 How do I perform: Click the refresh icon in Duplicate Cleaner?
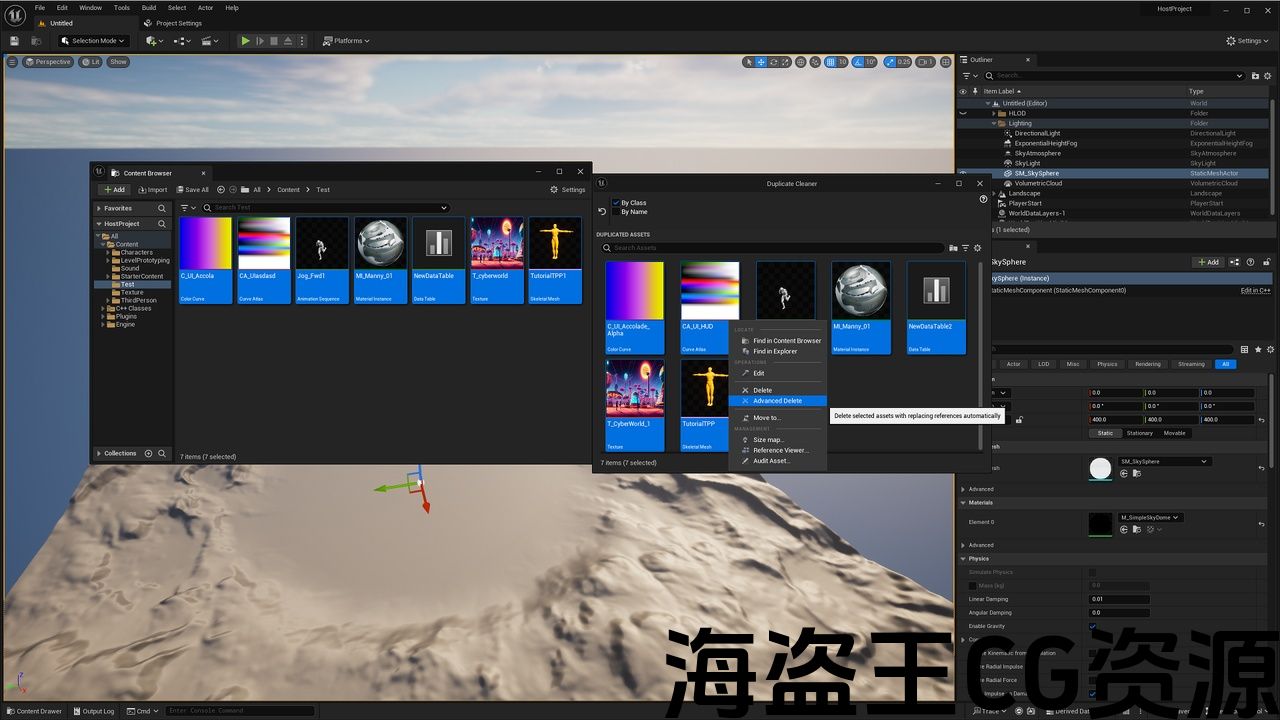pos(602,211)
